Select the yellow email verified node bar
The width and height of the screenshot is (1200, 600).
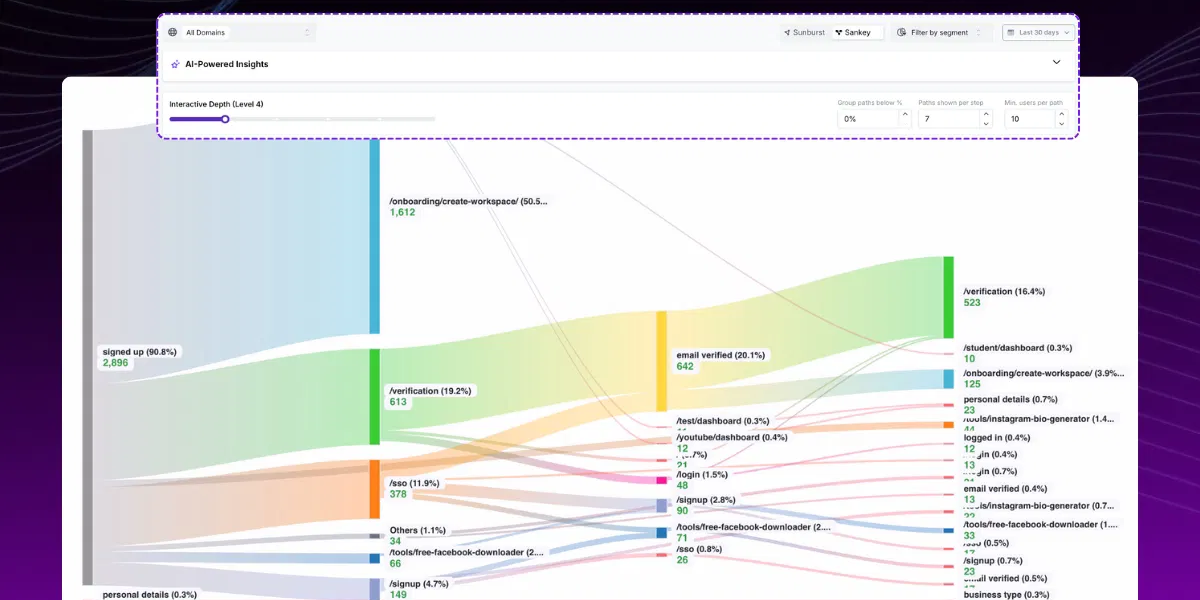(x=661, y=361)
